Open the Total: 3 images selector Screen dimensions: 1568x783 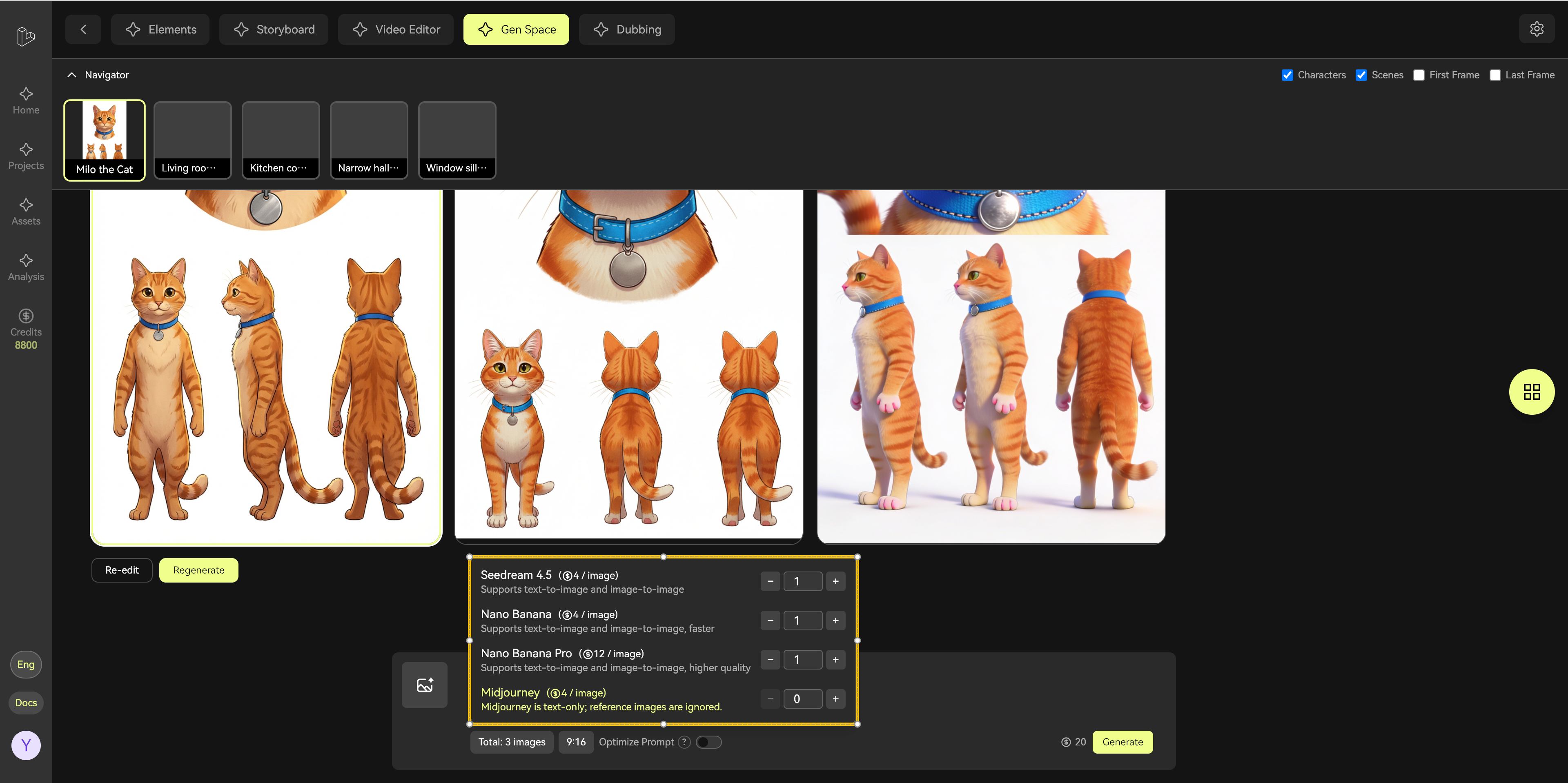tap(511, 742)
